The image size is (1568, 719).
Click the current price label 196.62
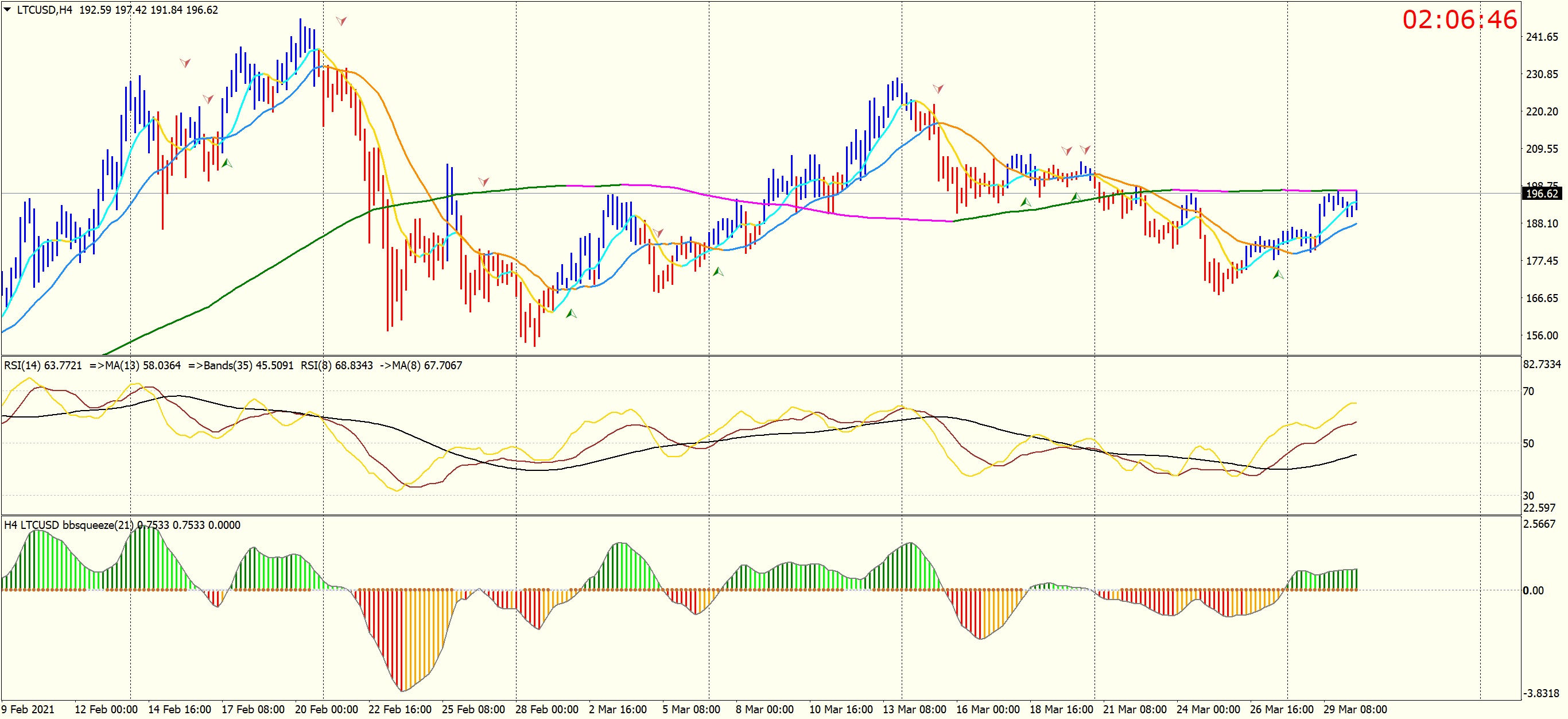coord(1541,194)
